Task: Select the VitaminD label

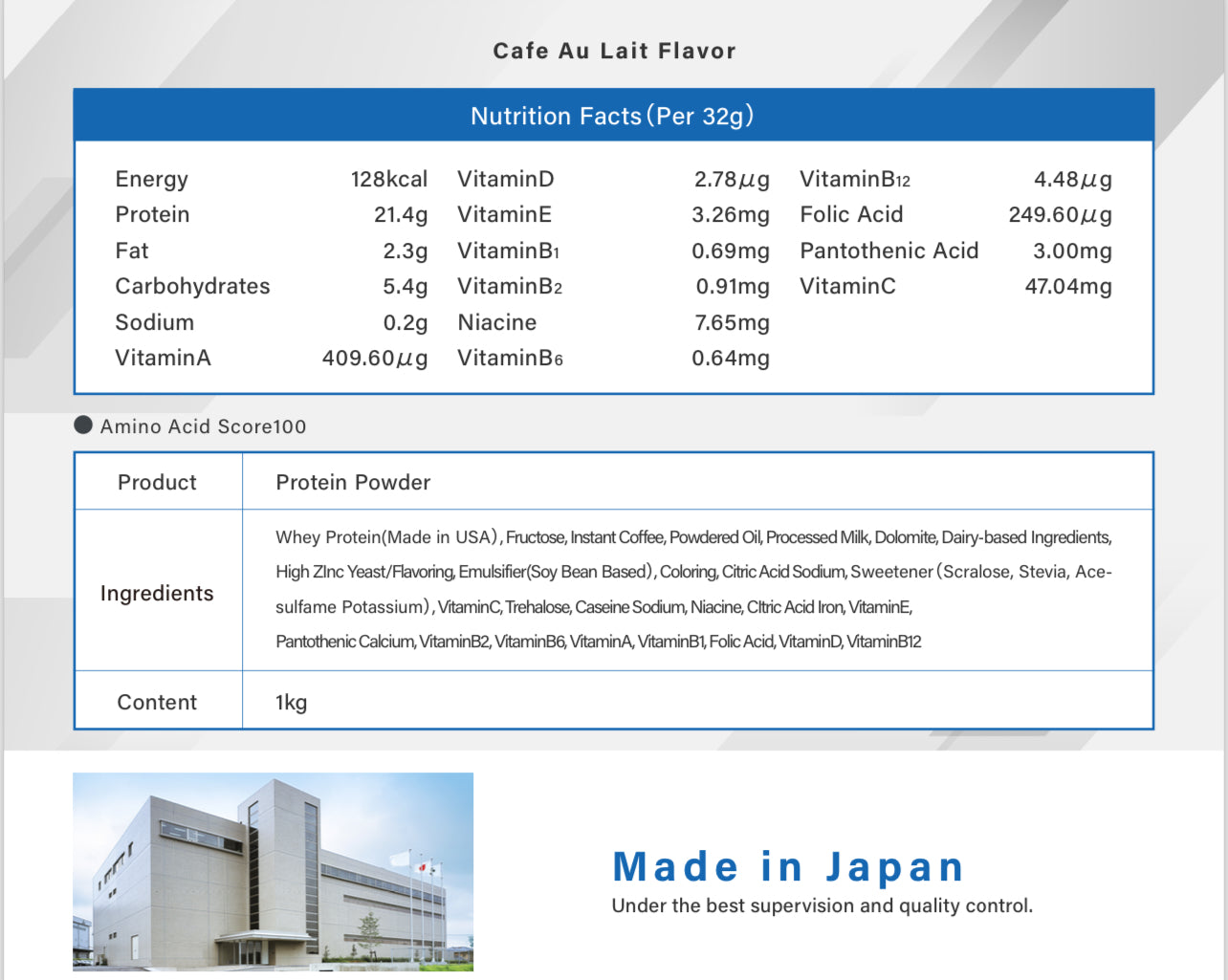Action: 505,179
